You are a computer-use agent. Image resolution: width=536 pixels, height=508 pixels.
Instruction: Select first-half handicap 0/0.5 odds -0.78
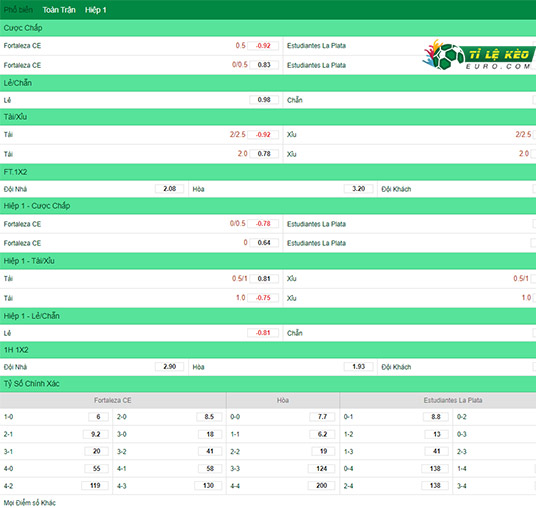tap(263, 224)
